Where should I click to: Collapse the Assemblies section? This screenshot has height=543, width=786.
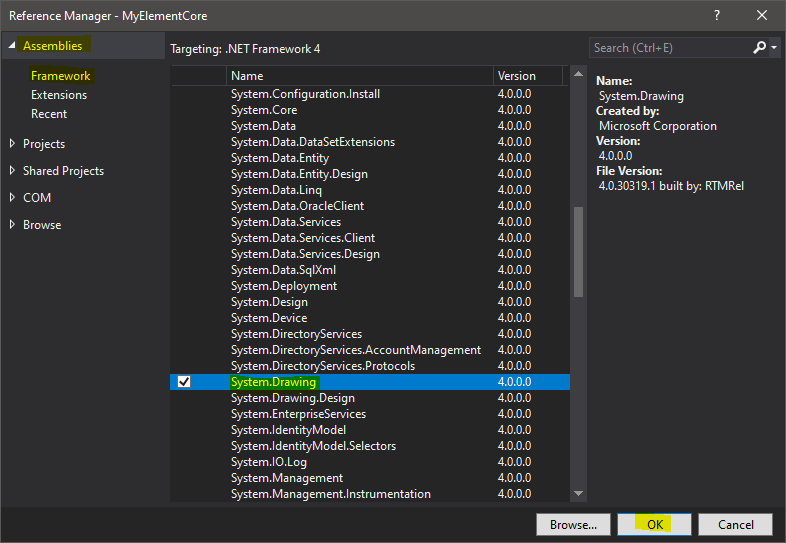tap(12, 46)
